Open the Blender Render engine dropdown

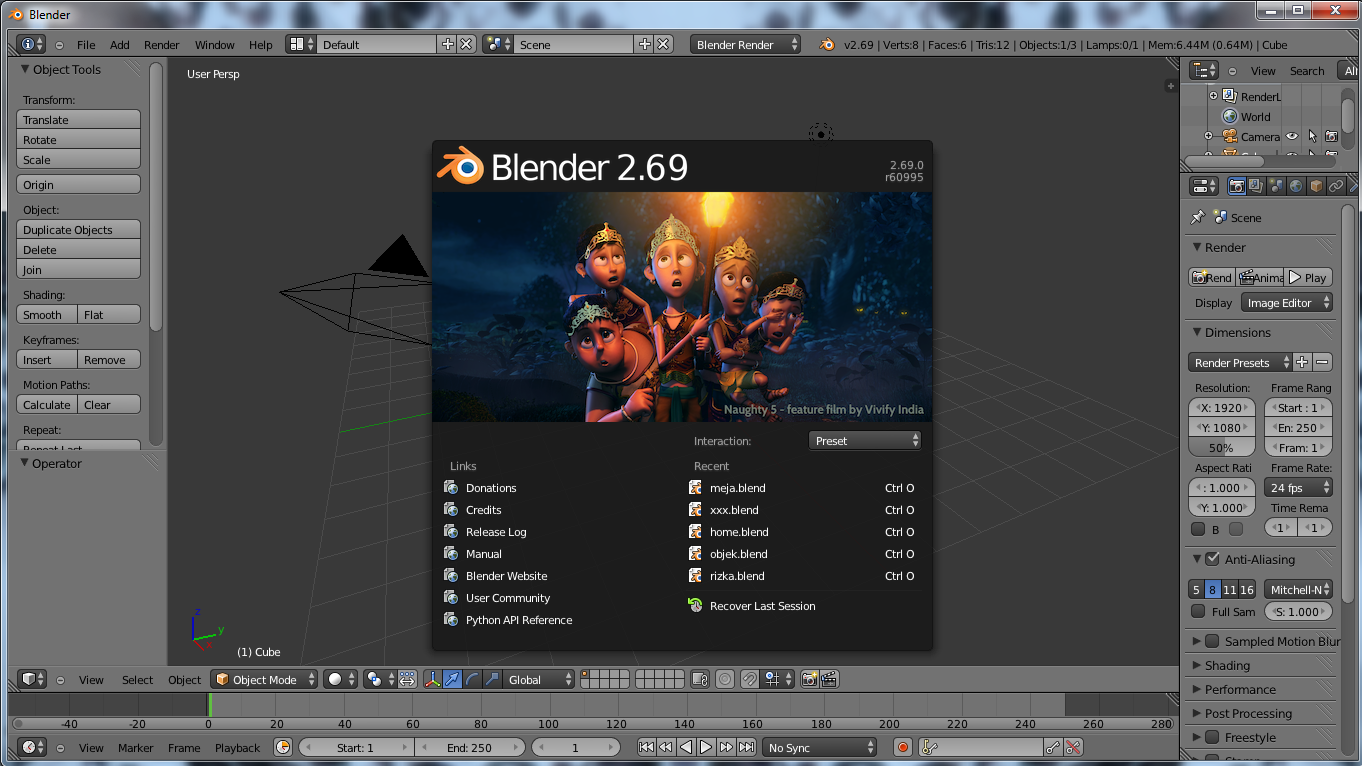pos(745,44)
